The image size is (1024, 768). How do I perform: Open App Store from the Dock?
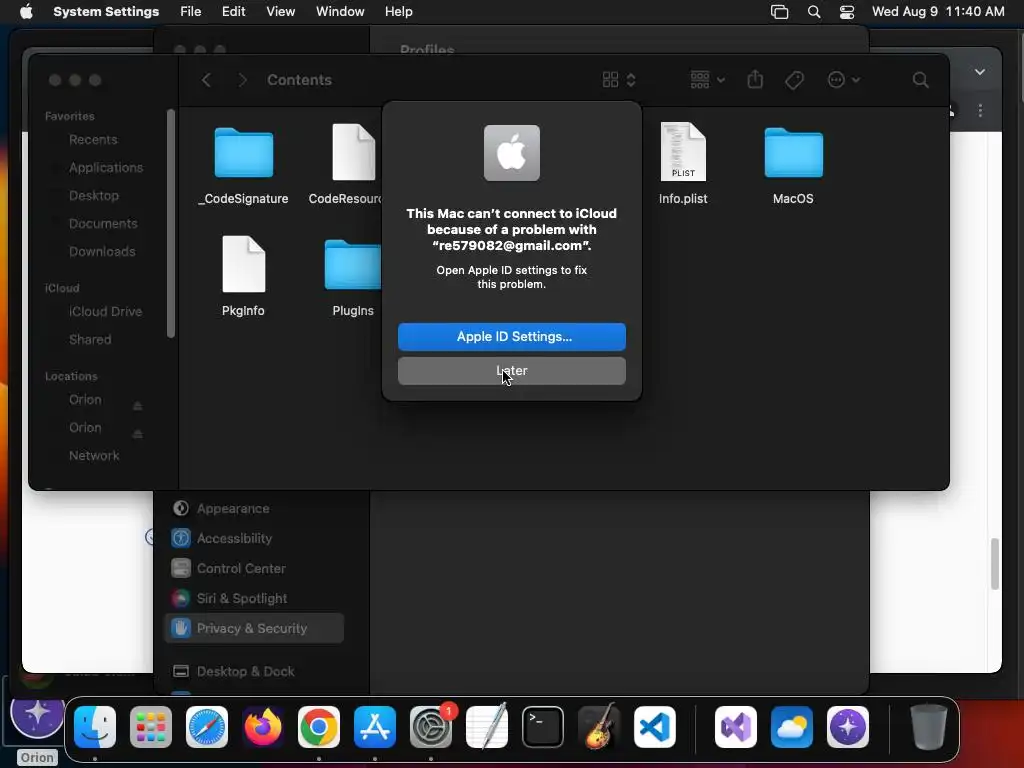point(375,727)
